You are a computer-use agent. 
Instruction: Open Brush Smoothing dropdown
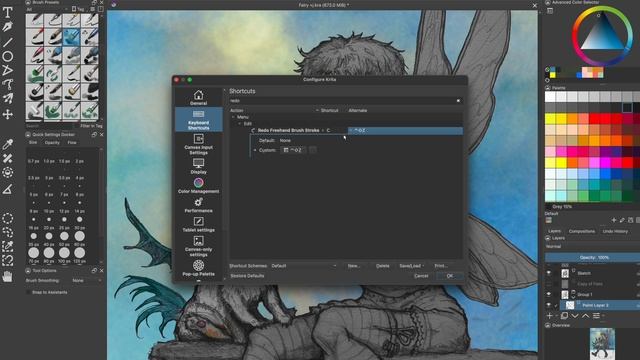tap(86, 281)
